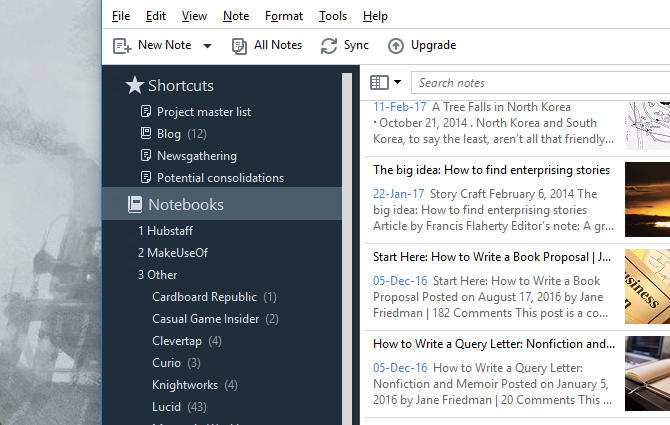Open the New Note dropdown arrow
Image resolution: width=670 pixels, height=425 pixels.
[207, 46]
